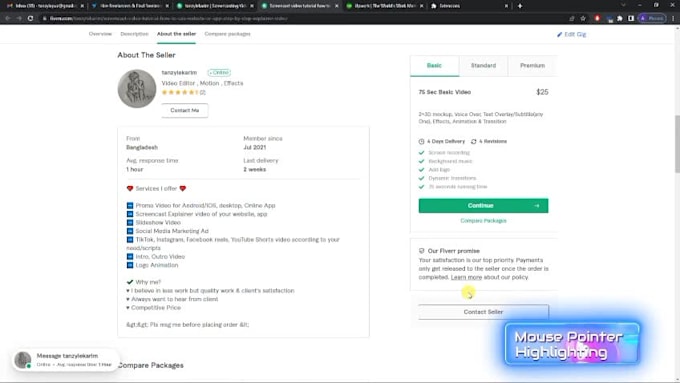This screenshot has width=680, height=383.
Task: Click the browser address bar URL
Action: pos(168,19)
